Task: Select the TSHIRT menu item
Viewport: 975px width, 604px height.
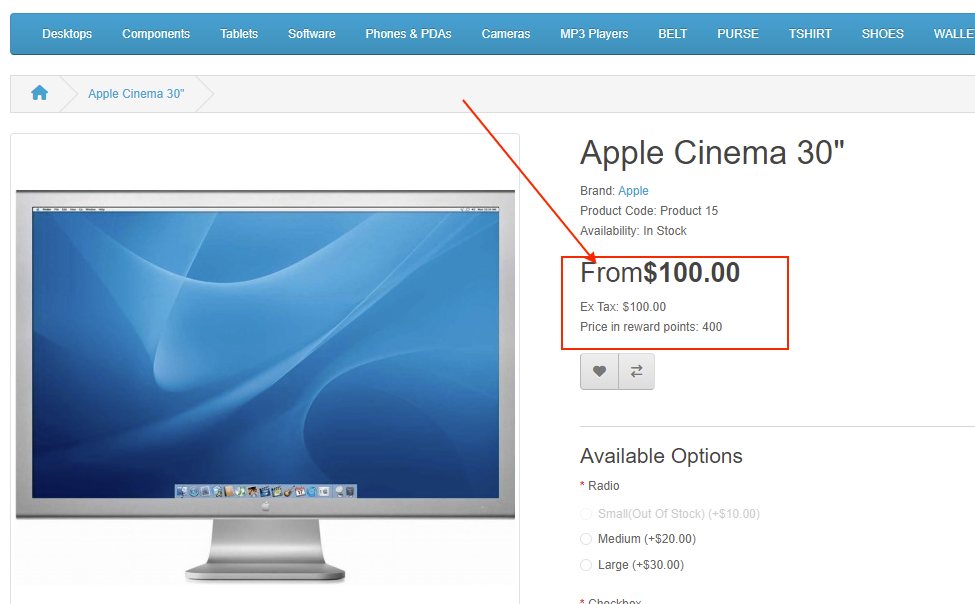Action: [x=810, y=34]
